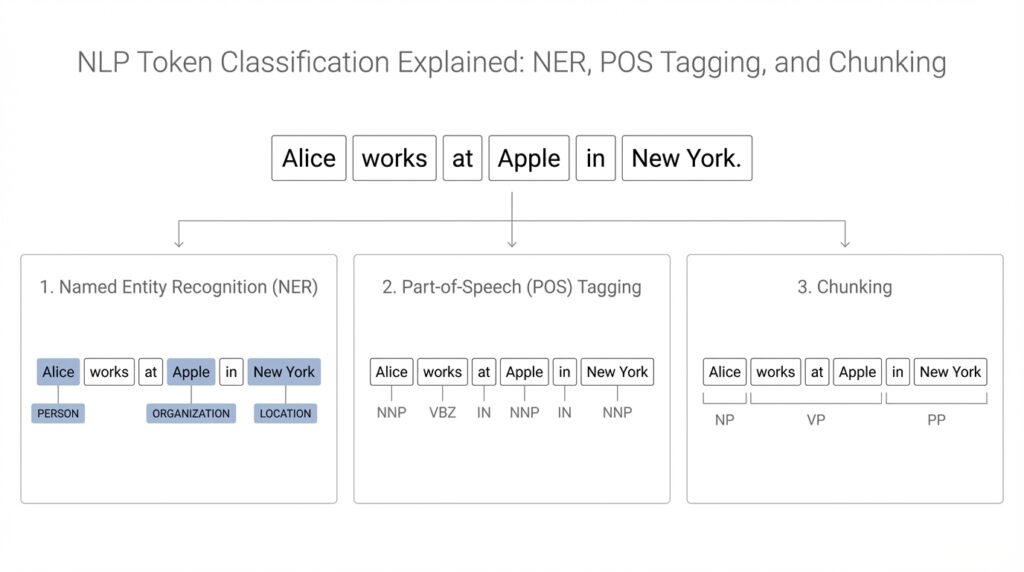Image resolution: width=1024 pixels, height=572 pixels.
Task: Click 'New York' token in Chunking panel
Action: 950,372
